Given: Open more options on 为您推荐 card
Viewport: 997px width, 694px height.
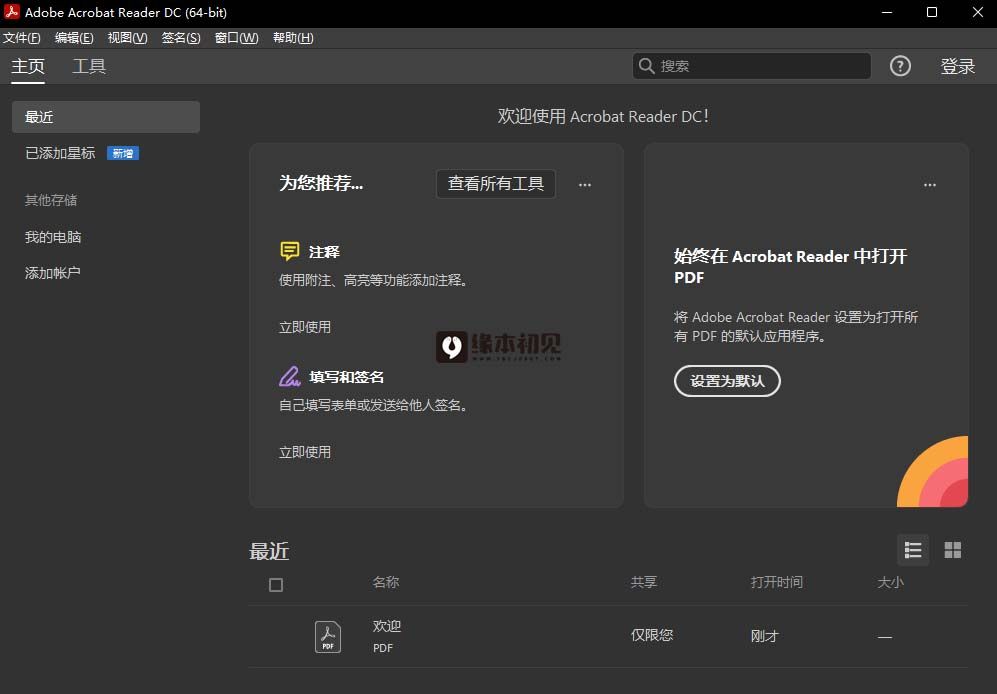Looking at the screenshot, I should 585,185.
